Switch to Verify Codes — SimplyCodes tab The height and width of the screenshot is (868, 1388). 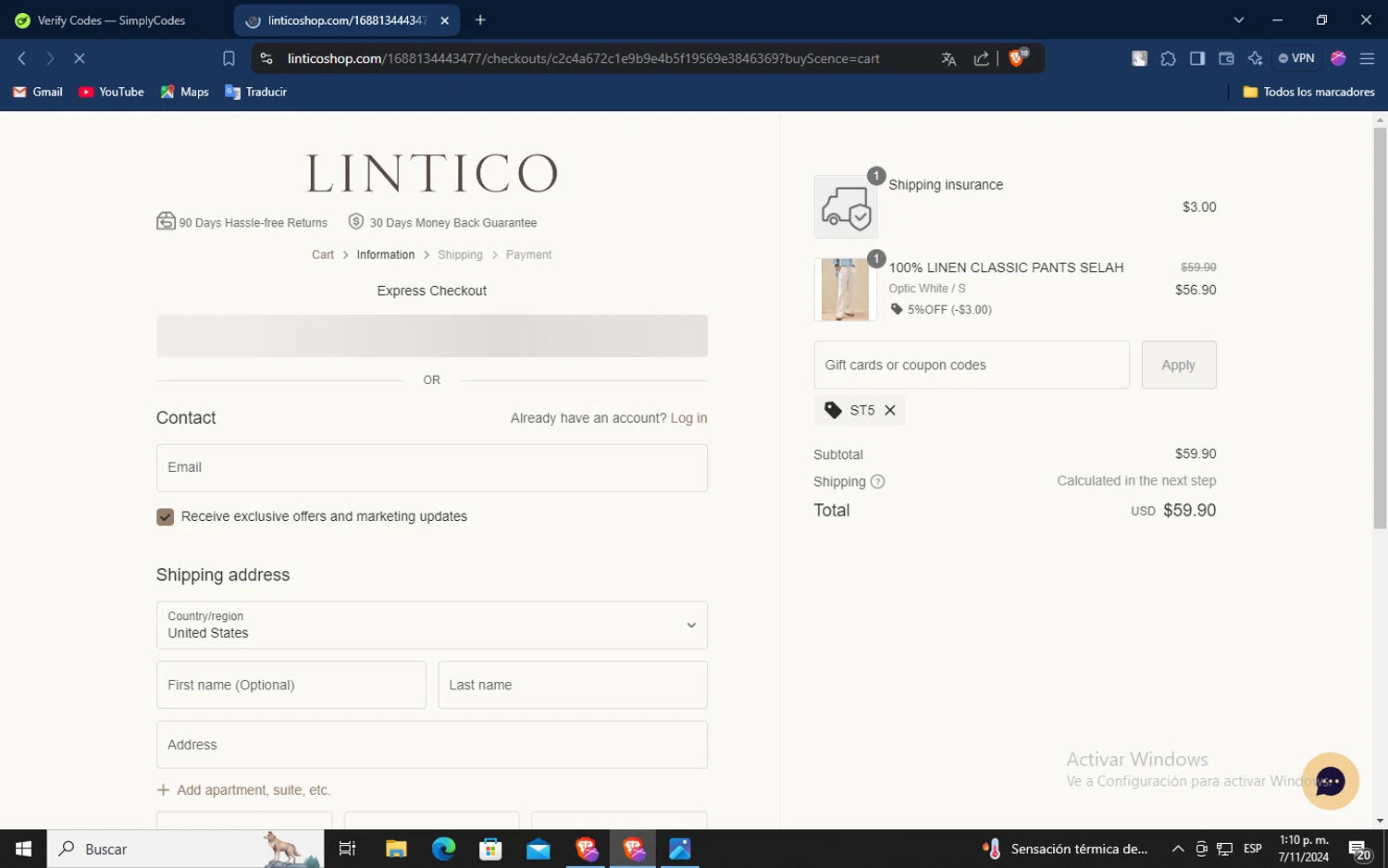tap(113, 20)
